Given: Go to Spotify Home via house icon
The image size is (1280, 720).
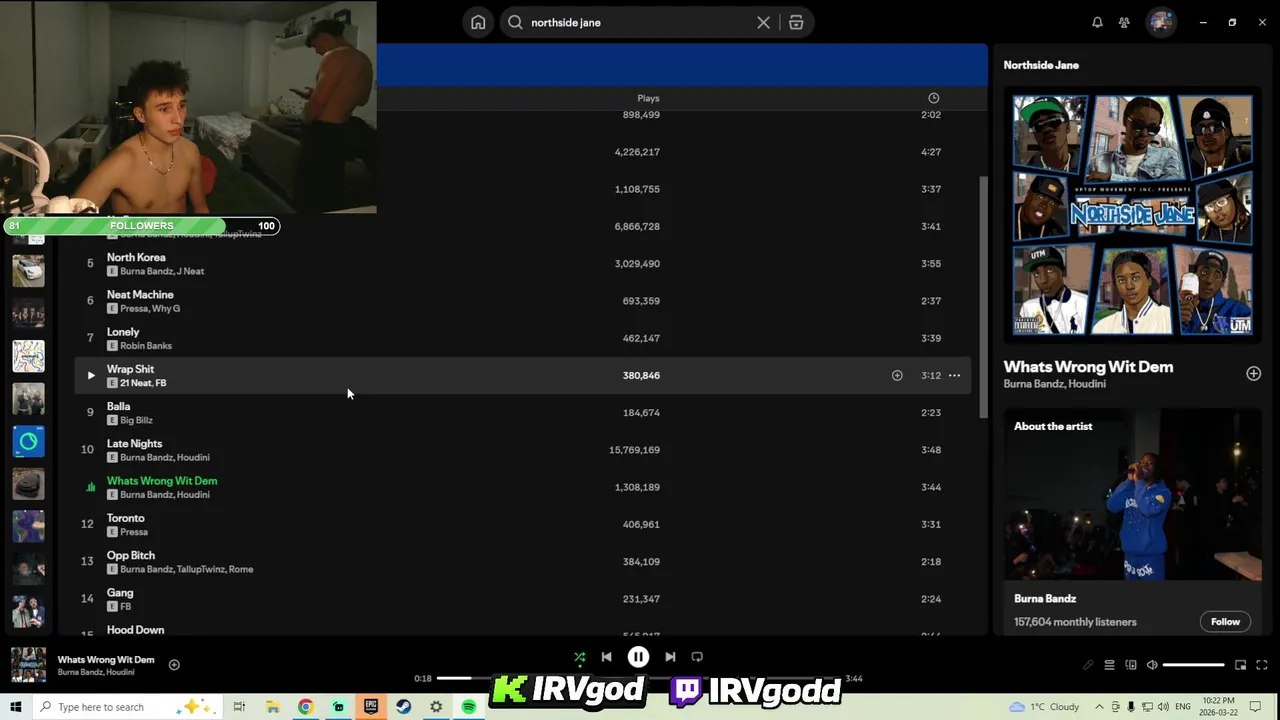Looking at the screenshot, I should pyautogui.click(x=478, y=22).
